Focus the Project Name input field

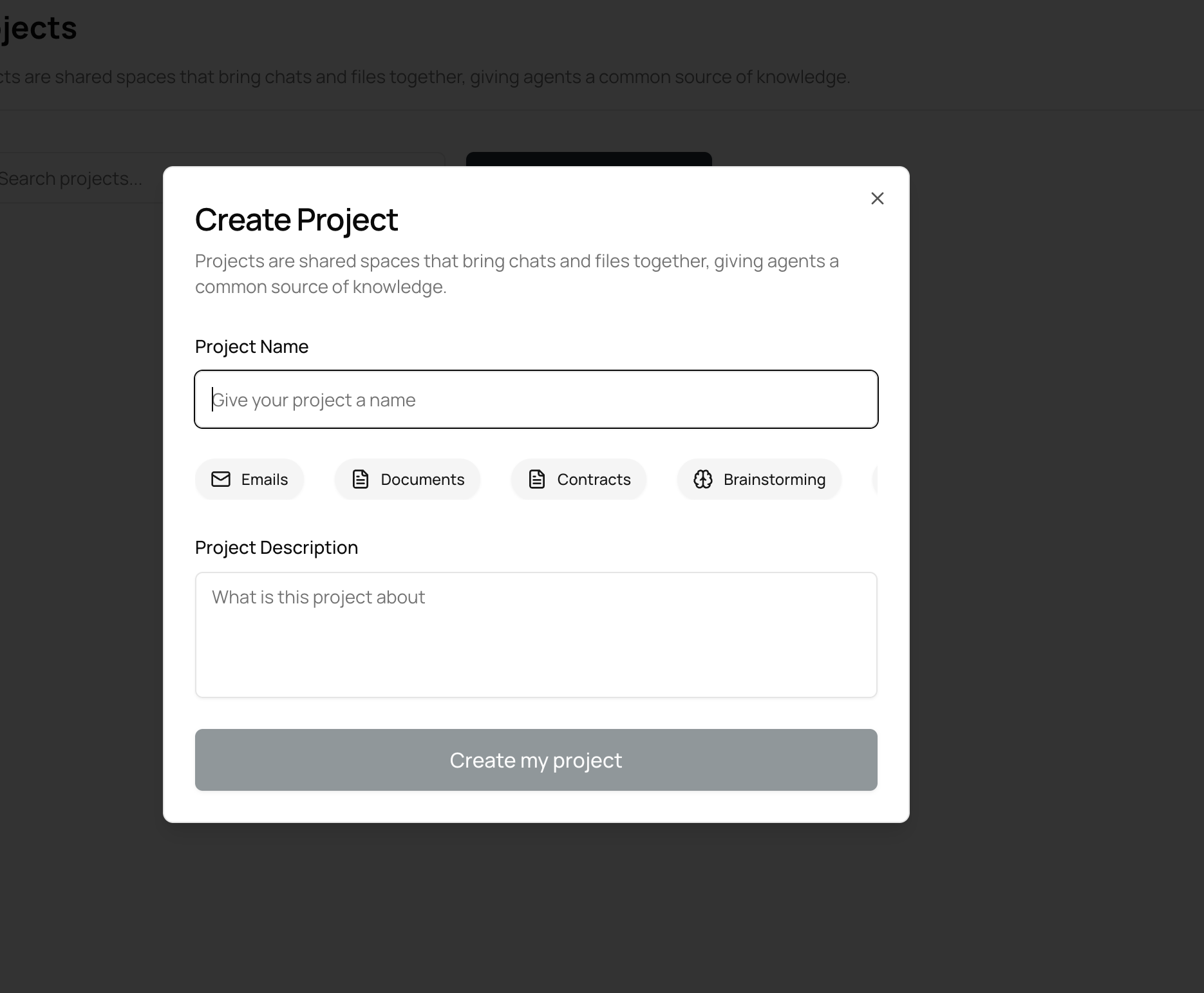coord(536,399)
